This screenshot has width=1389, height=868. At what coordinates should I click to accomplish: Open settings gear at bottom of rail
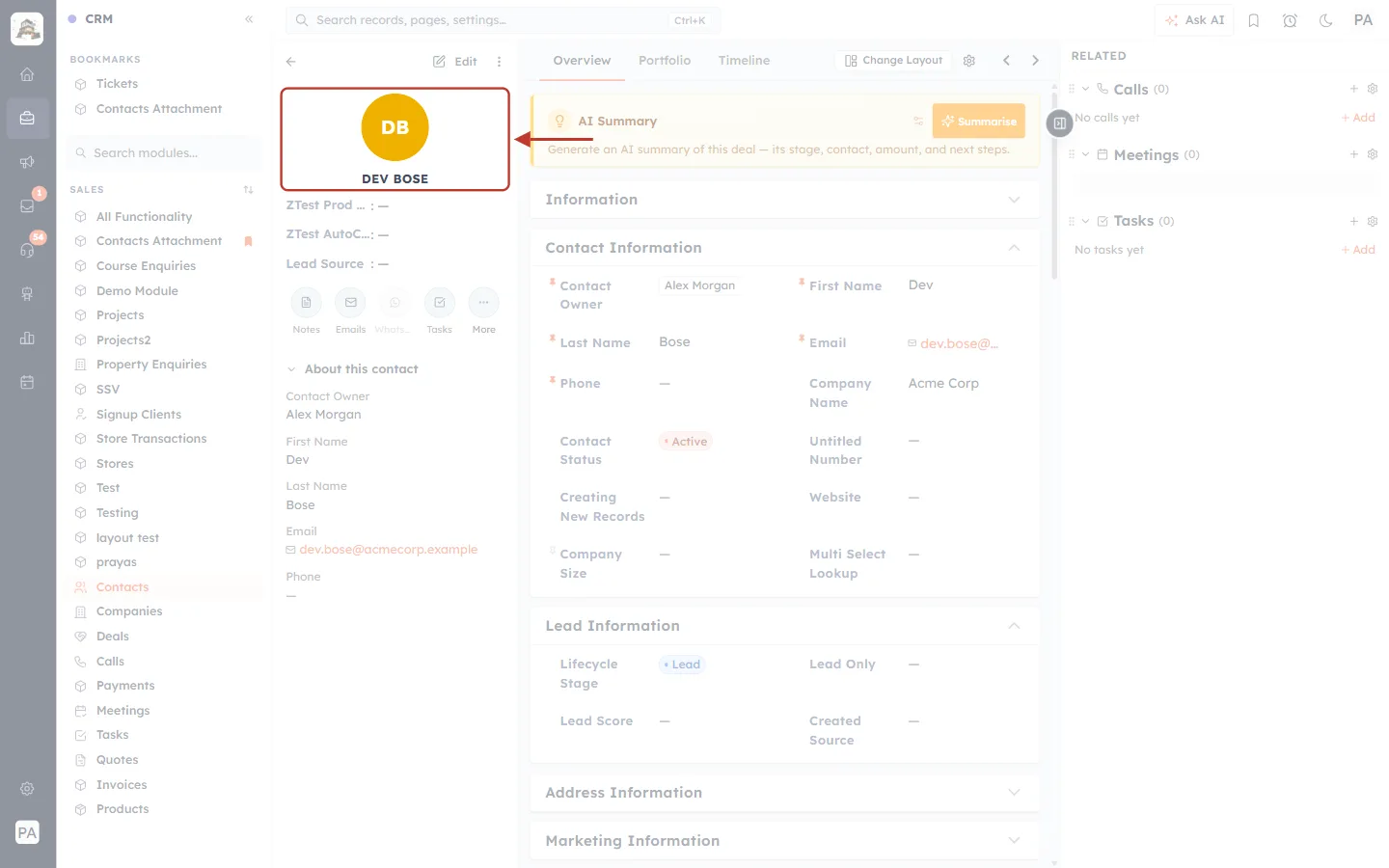point(27,789)
